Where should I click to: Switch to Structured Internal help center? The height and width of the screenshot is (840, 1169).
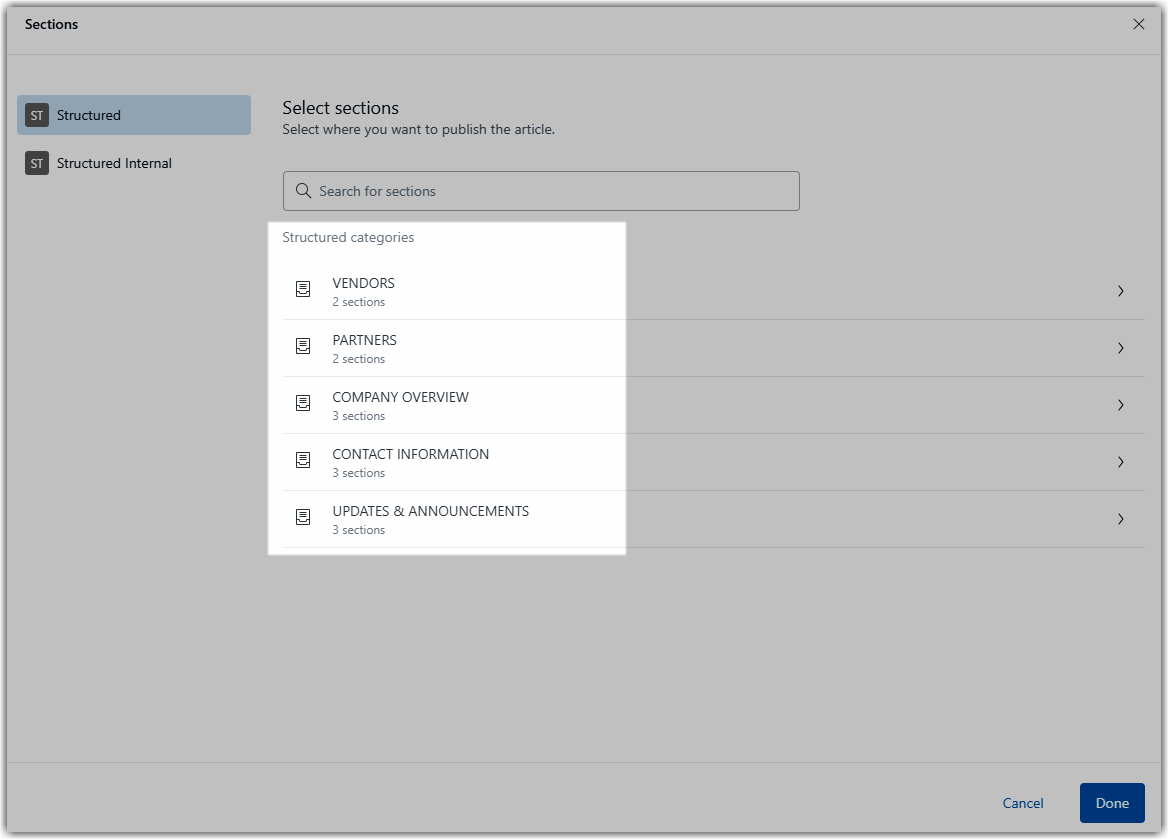click(114, 163)
